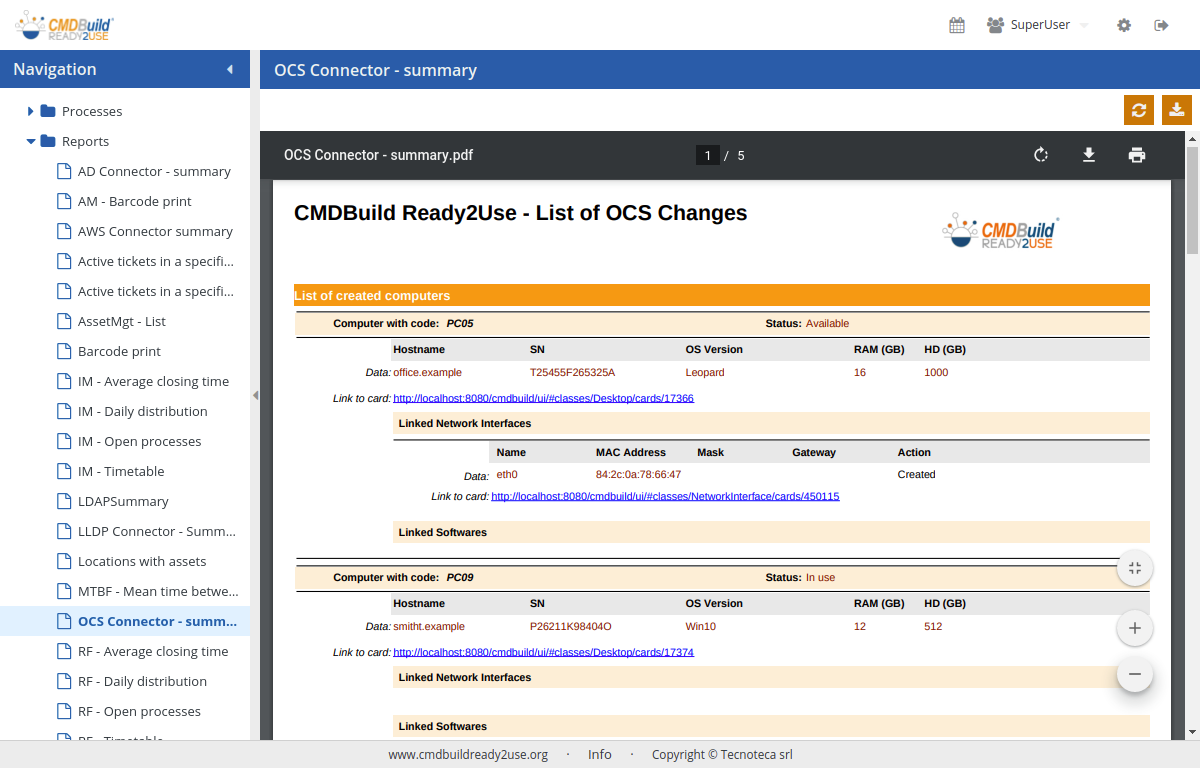Rotate the PDF document
1200x768 pixels.
tap(1041, 155)
